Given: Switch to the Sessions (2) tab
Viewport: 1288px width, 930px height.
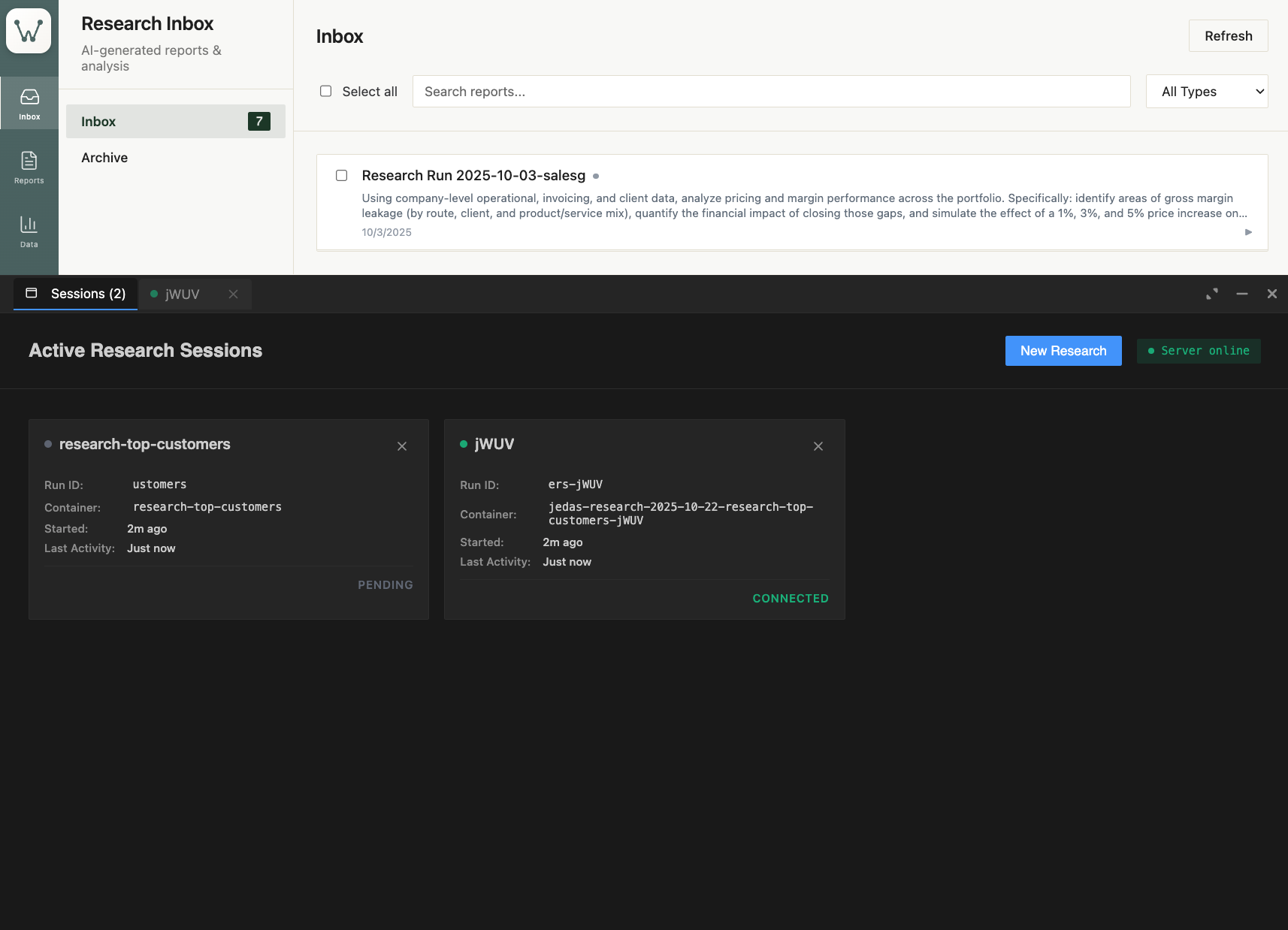Looking at the screenshot, I should tap(76, 294).
